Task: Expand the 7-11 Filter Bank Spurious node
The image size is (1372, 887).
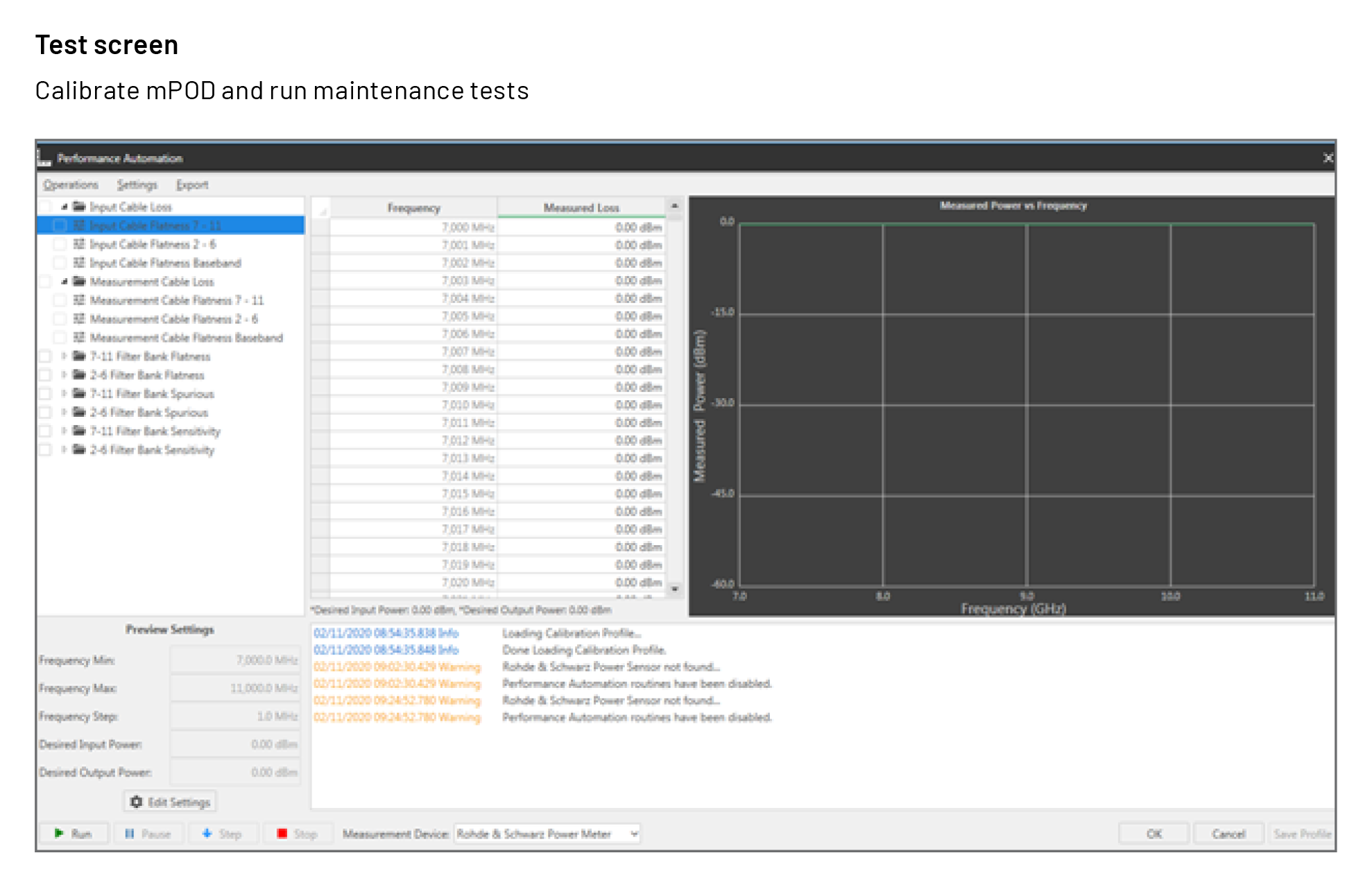Action: coord(64,394)
